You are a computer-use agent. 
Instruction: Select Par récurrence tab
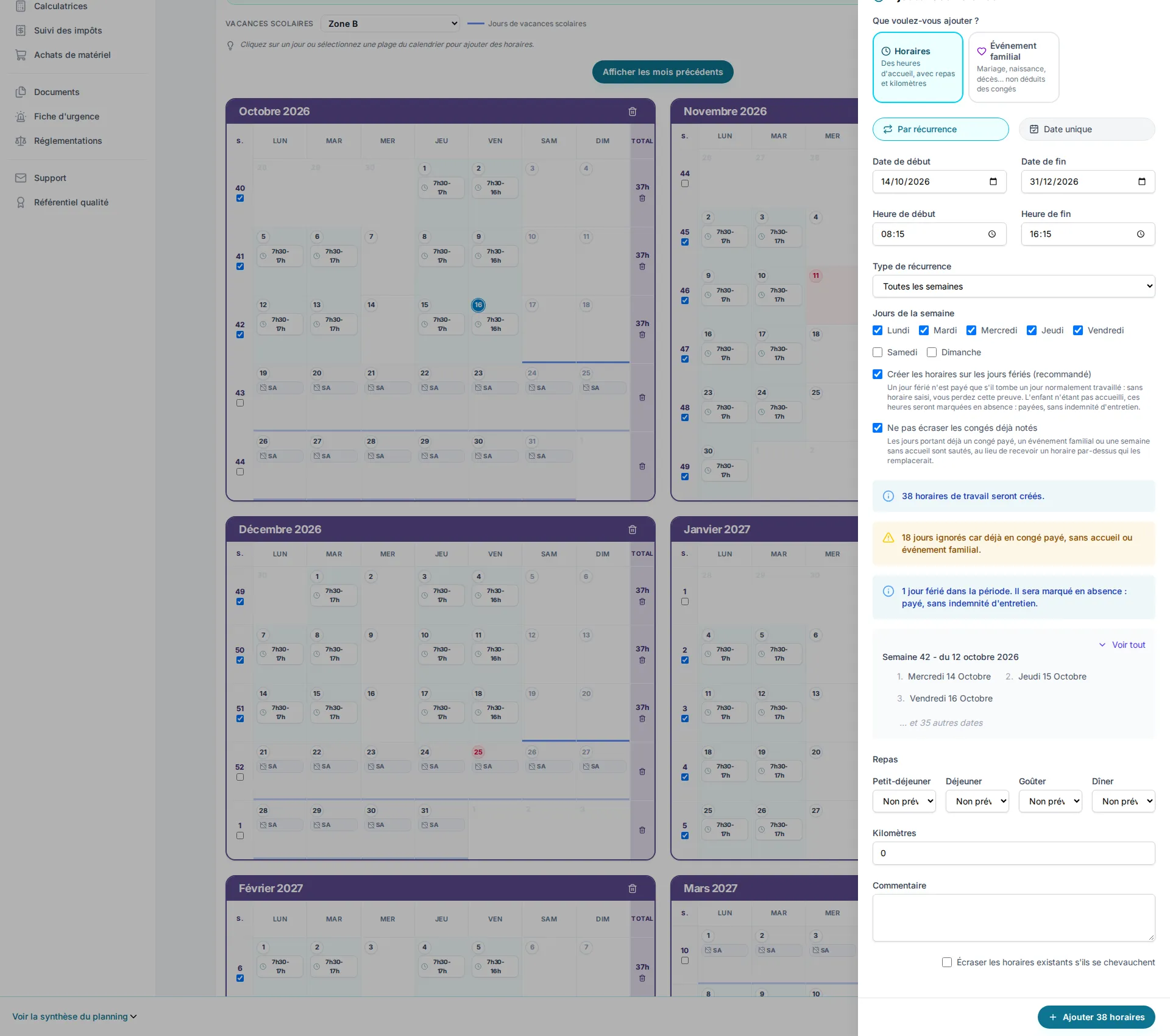940,129
